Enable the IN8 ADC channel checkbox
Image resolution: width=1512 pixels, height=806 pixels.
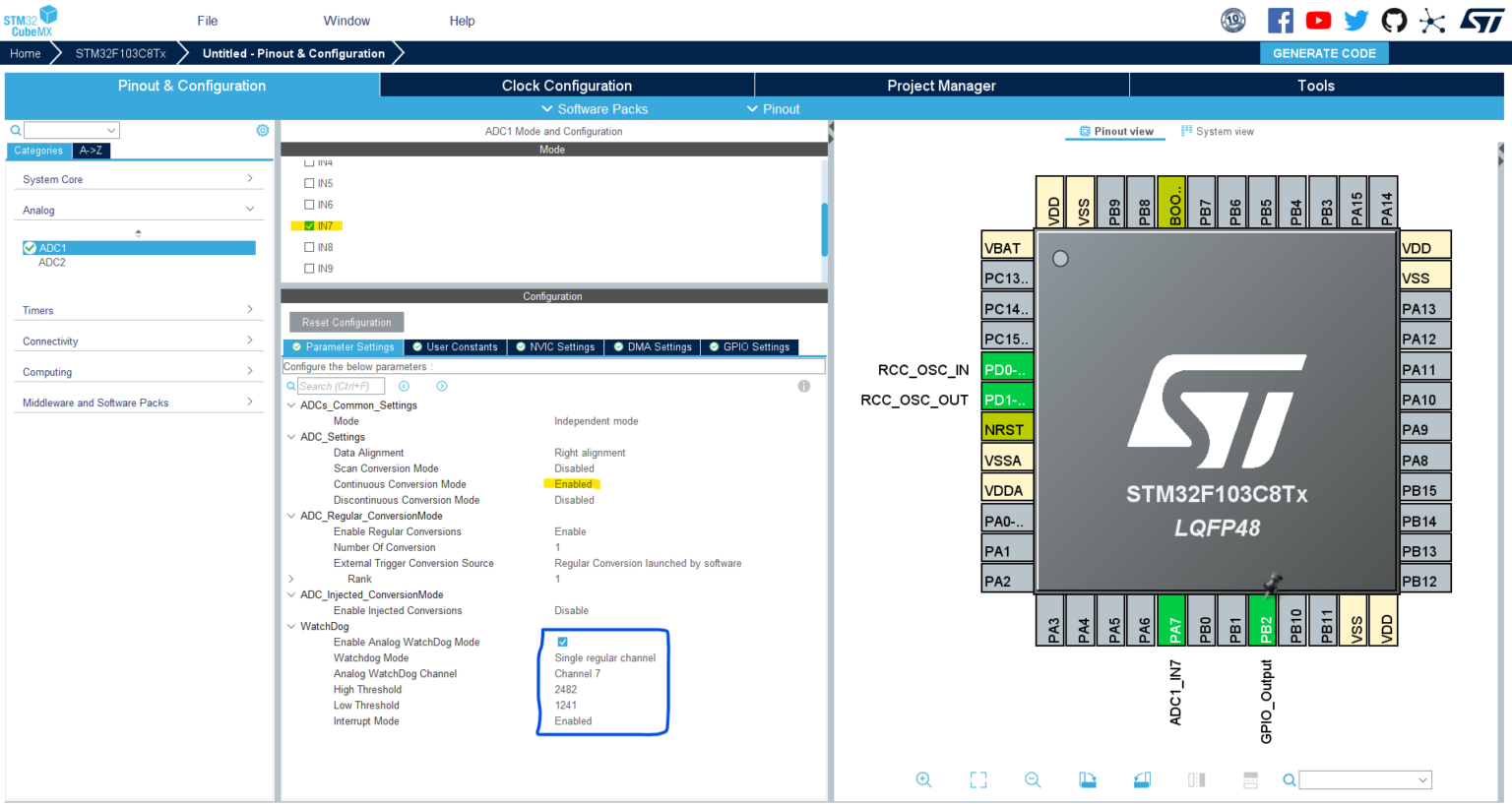309,246
